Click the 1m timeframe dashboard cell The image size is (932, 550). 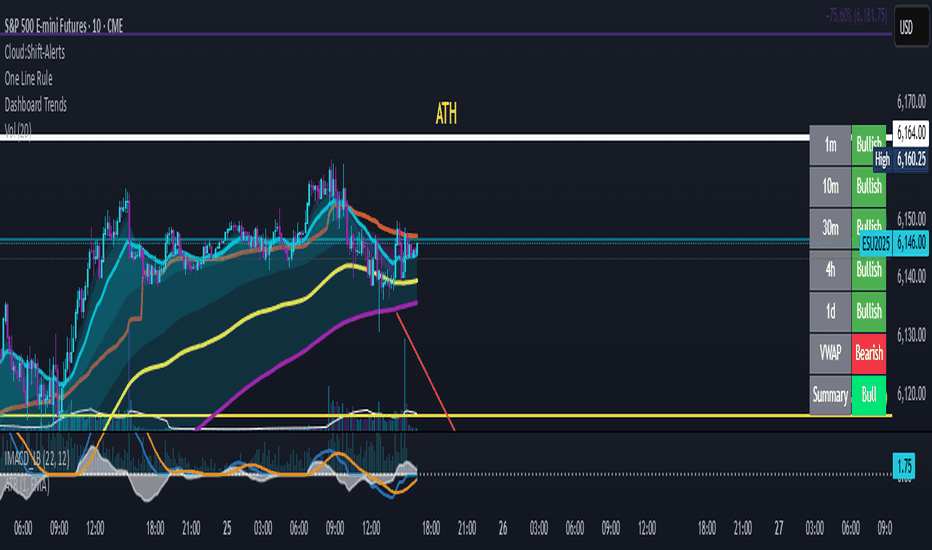coord(830,144)
